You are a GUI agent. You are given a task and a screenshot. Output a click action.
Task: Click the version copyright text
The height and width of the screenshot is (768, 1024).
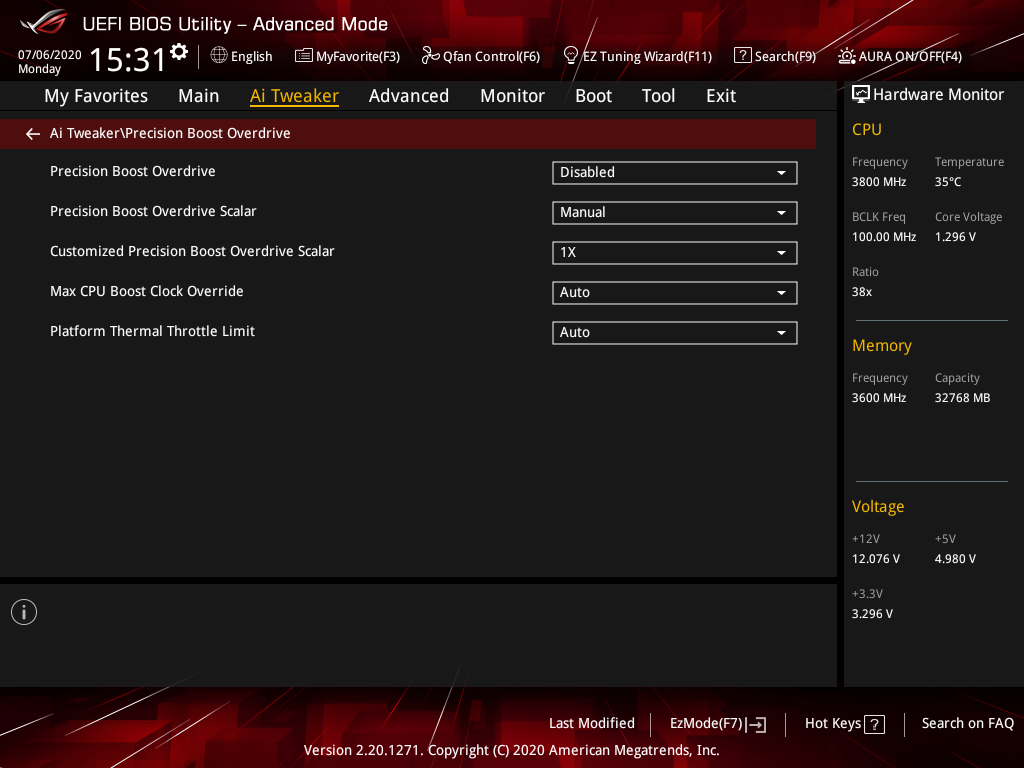click(511, 750)
